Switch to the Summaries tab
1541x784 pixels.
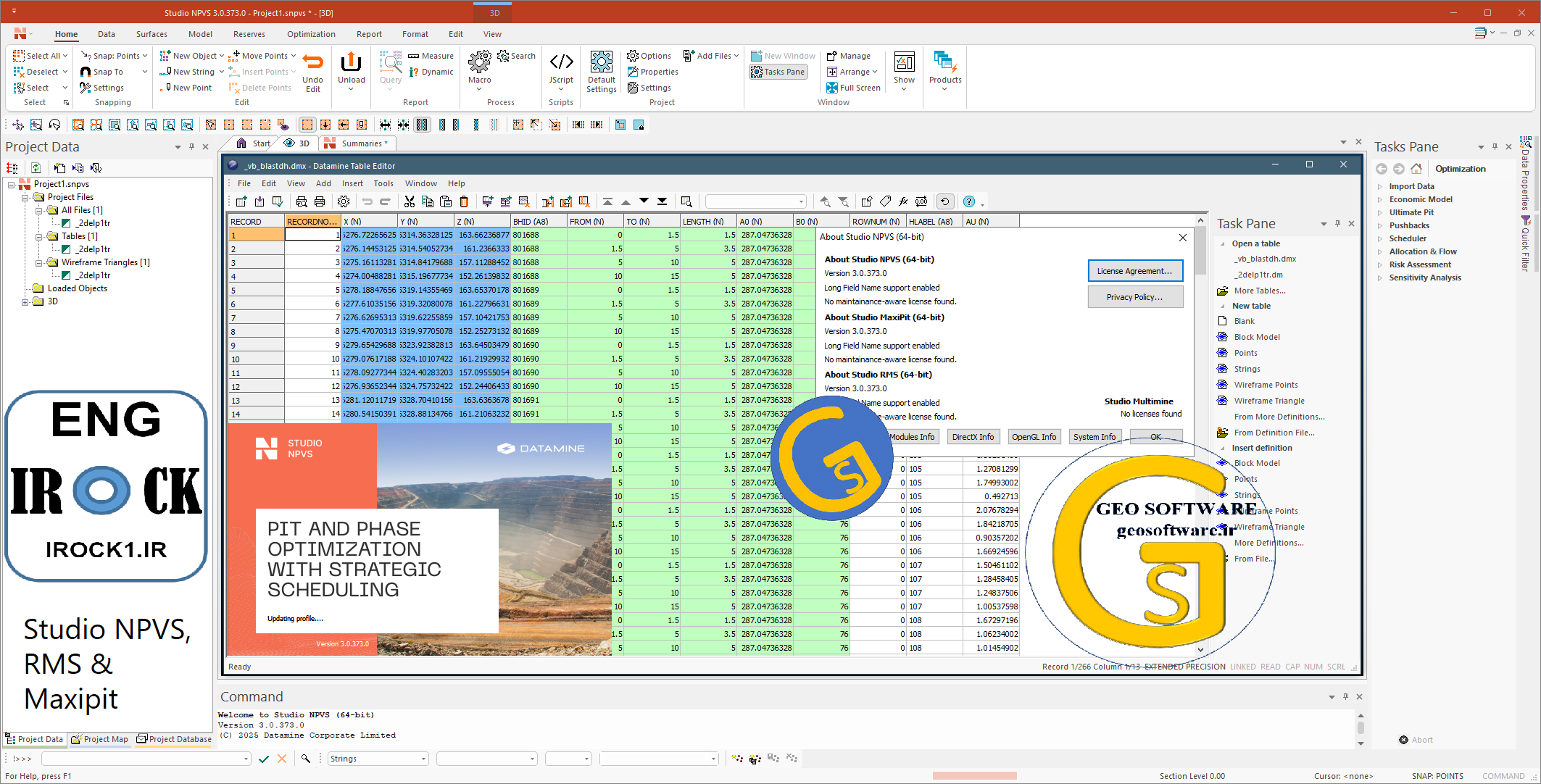pyautogui.click(x=357, y=143)
